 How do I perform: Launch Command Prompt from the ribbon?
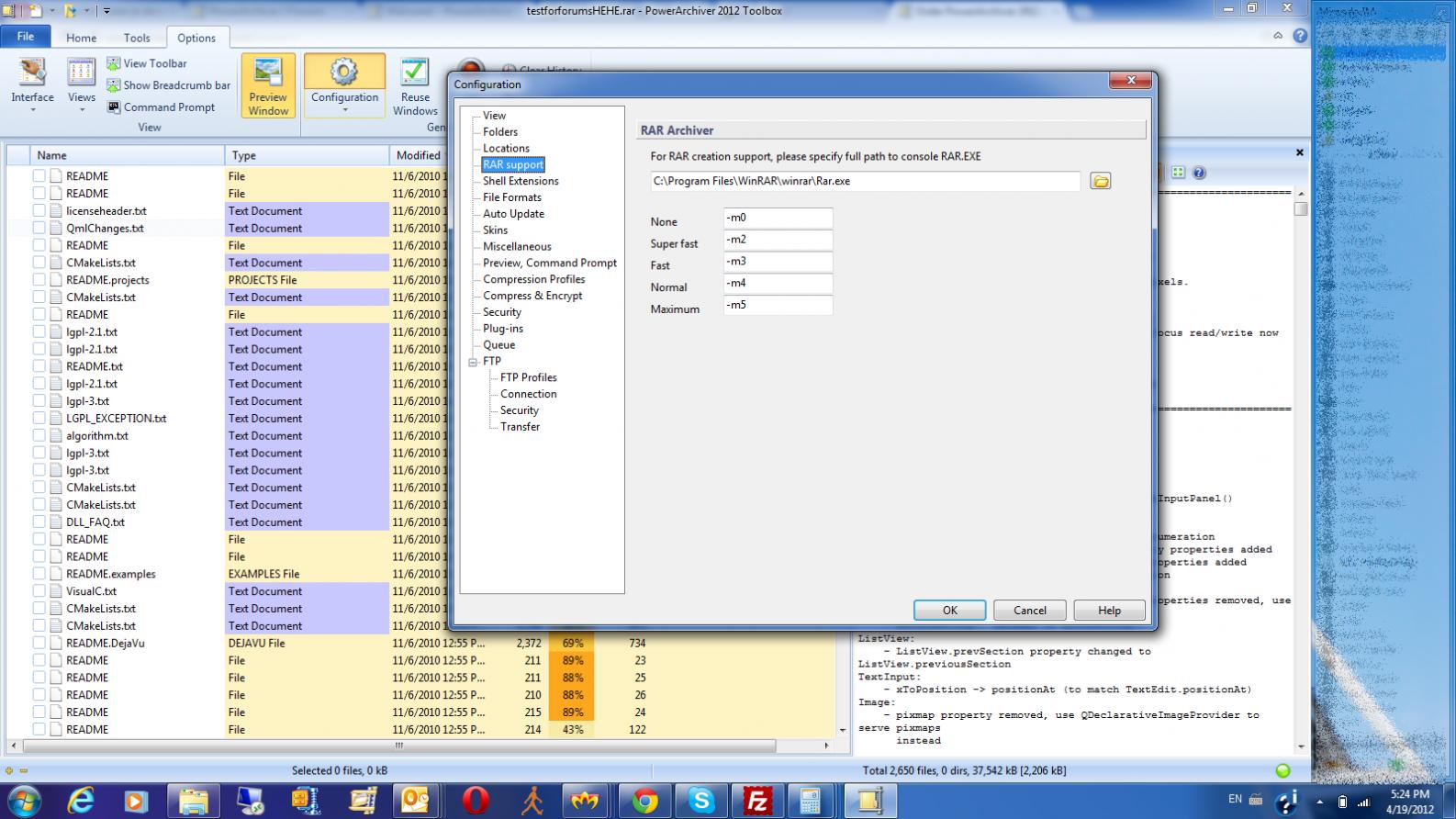point(162,107)
